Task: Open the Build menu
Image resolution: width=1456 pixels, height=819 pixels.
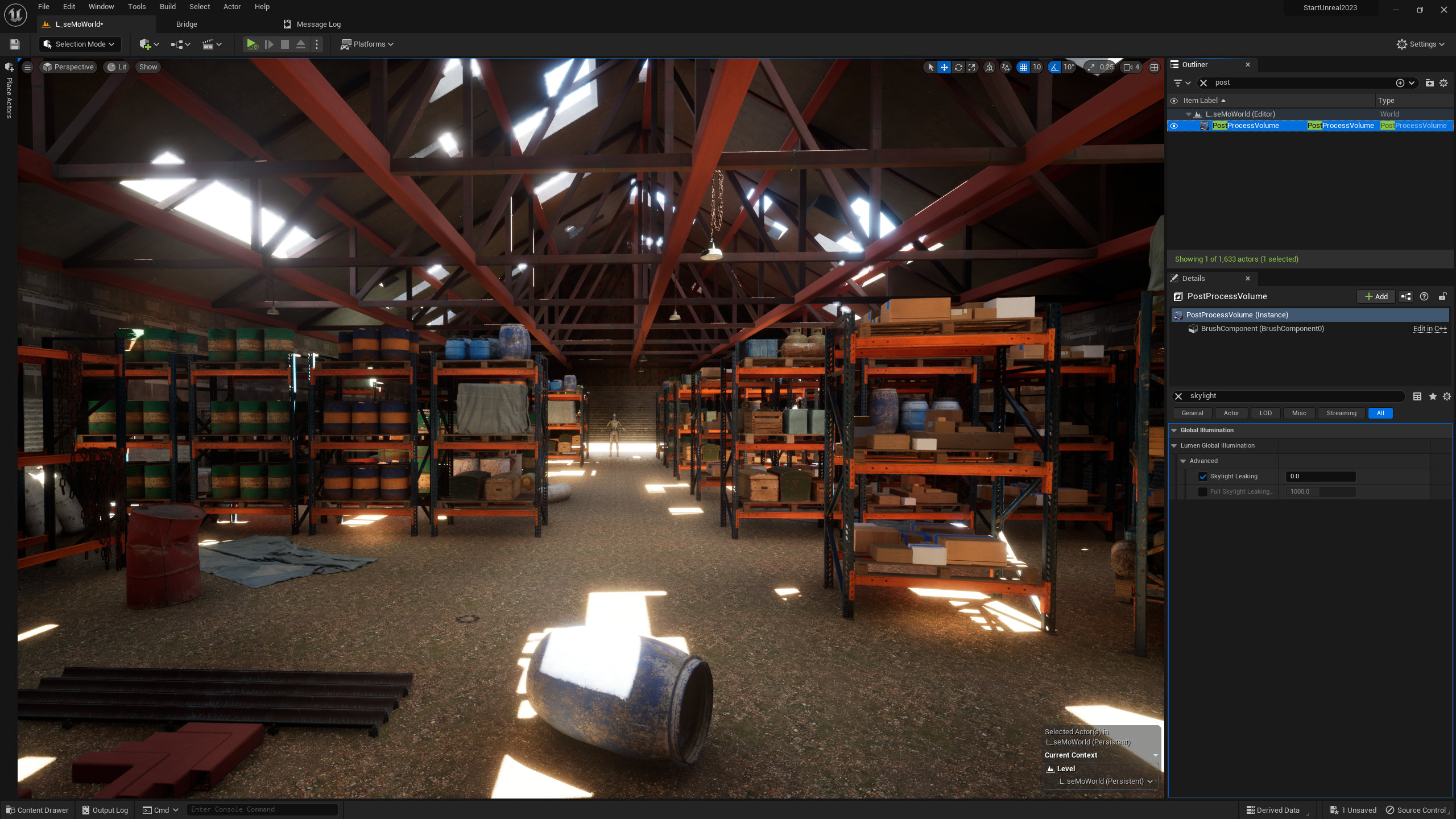Action: click(x=167, y=7)
